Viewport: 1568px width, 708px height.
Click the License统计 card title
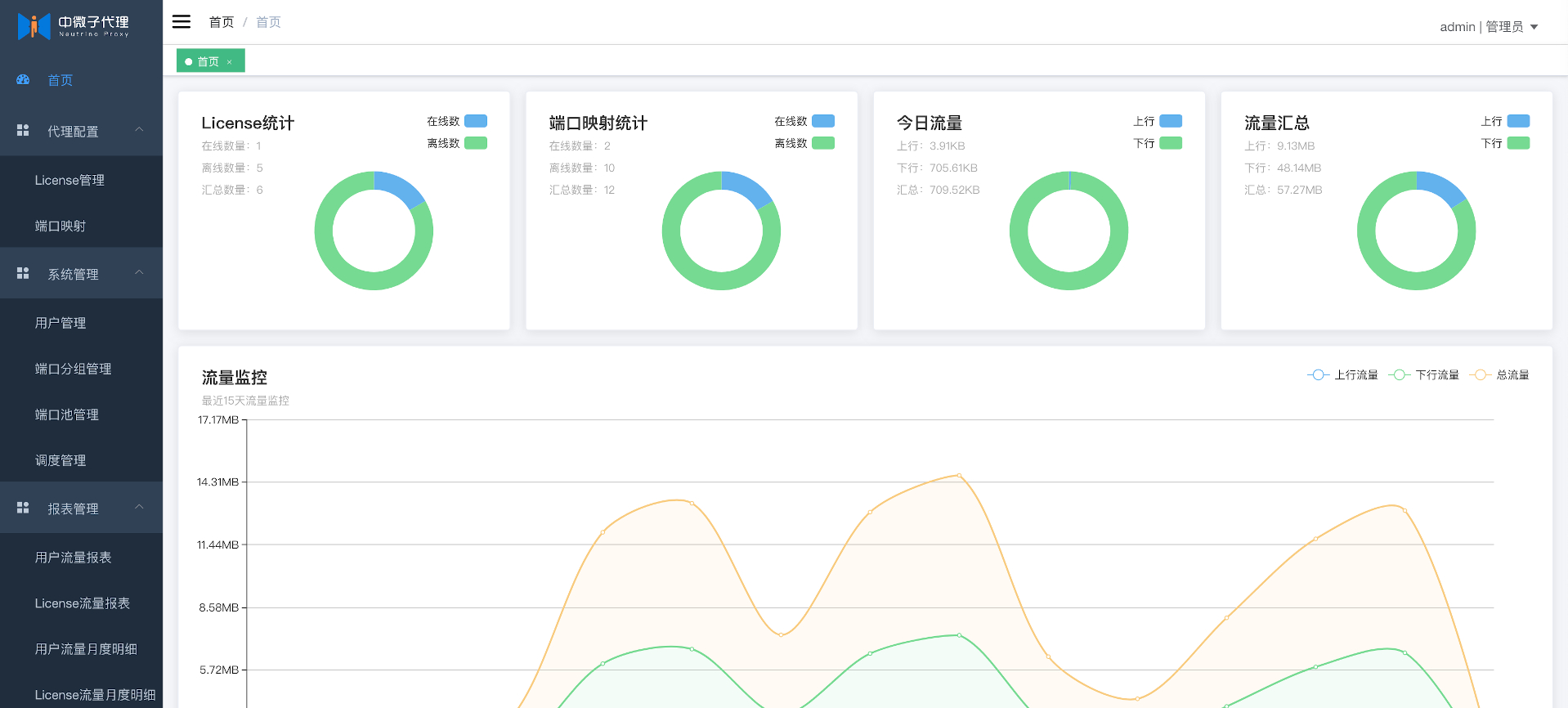[248, 123]
